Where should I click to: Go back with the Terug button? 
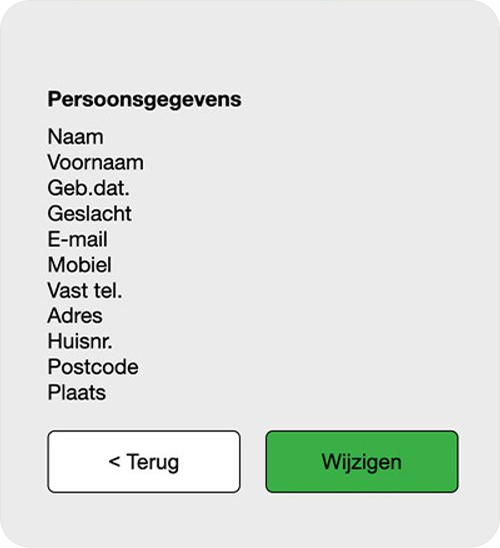click(144, 462)
